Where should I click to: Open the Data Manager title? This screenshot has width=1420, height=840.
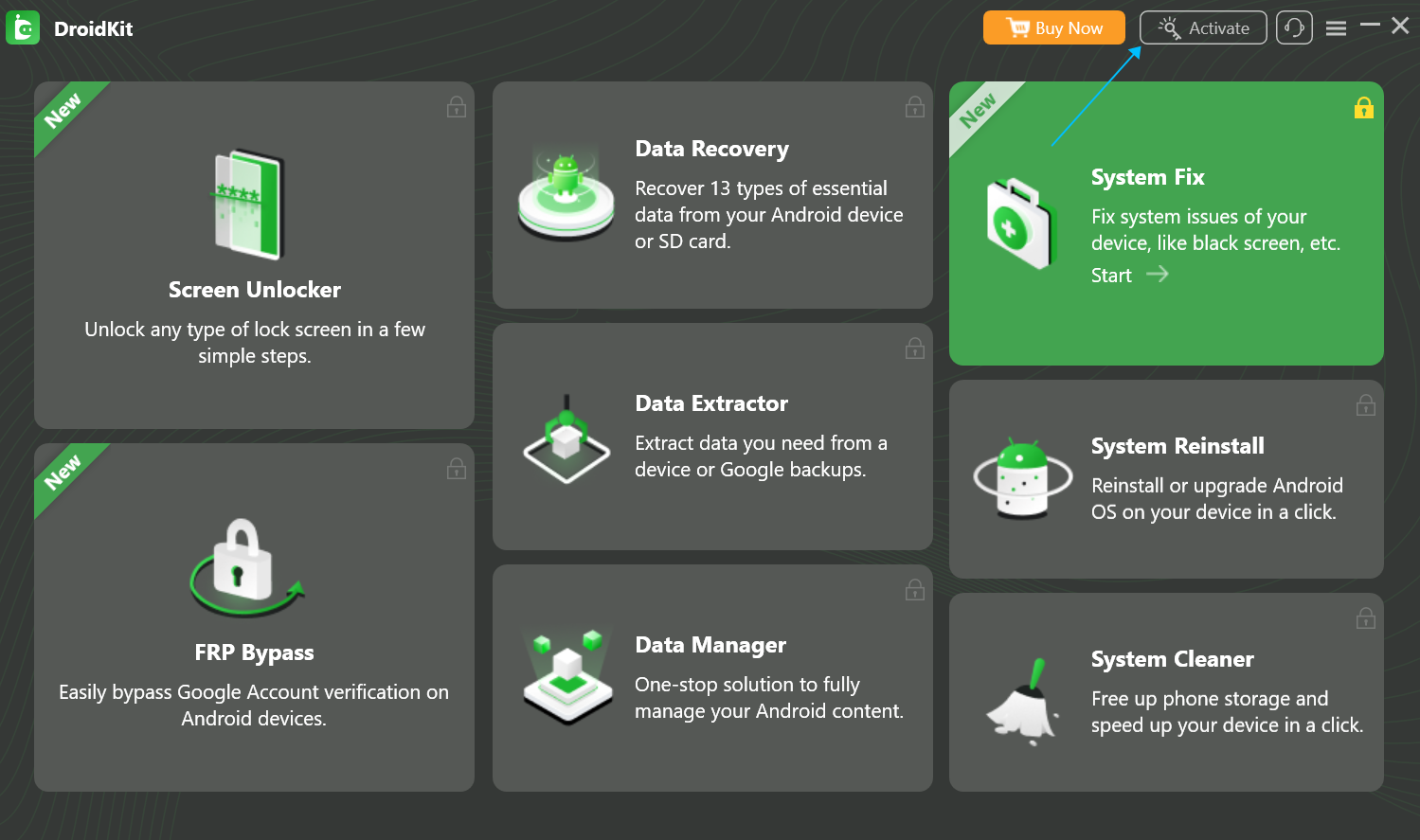(x=710, y=645)
